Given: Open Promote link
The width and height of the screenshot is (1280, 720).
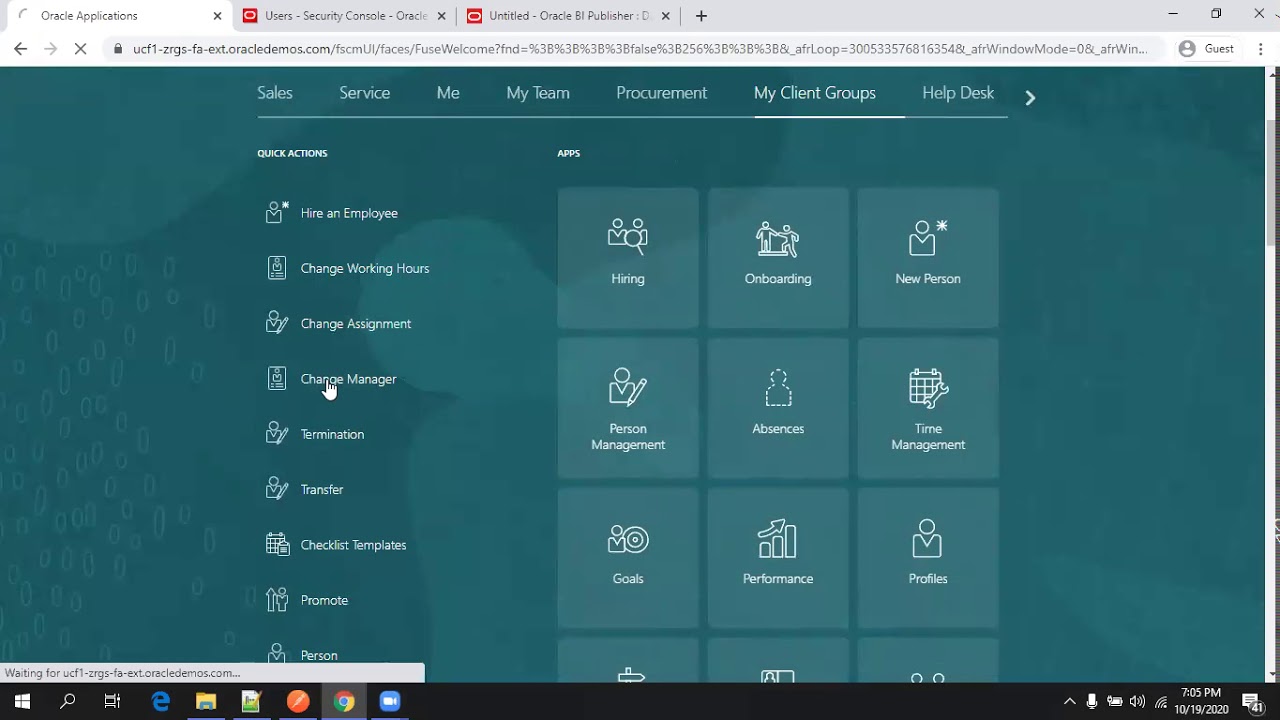Looking at the screenshot, I should [x=324, y=600].
